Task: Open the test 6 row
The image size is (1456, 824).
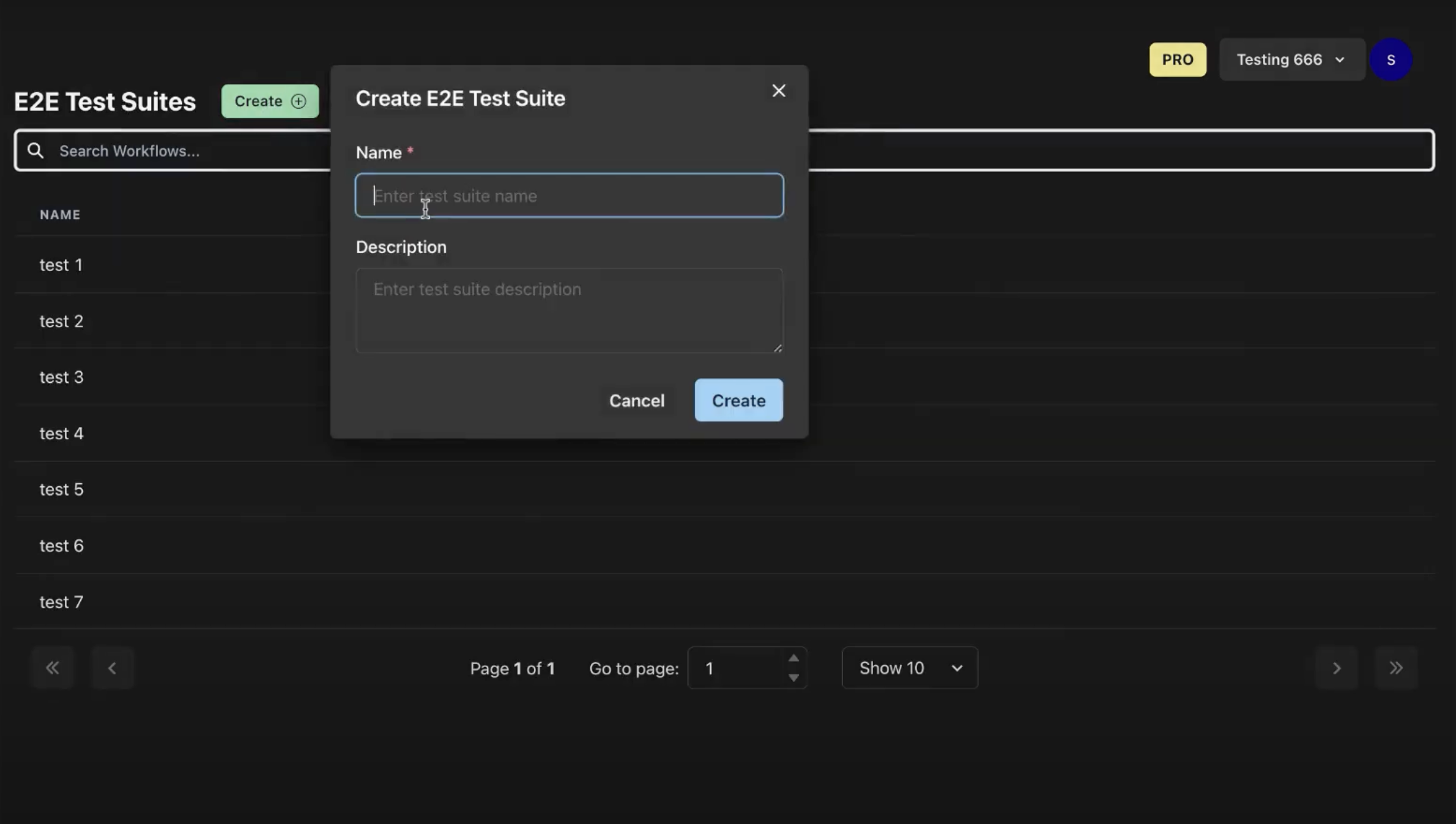Action: (724, 546)
